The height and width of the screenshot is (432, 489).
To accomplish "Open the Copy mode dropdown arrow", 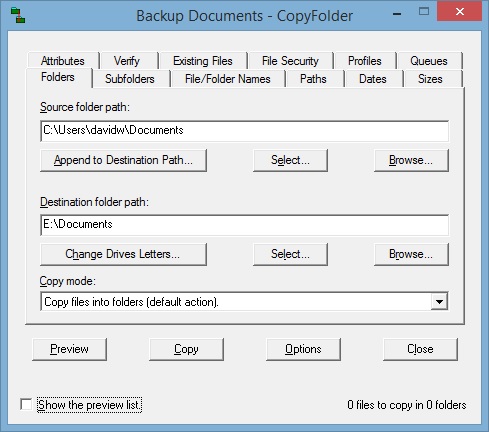I will click(x=439, y=302).
